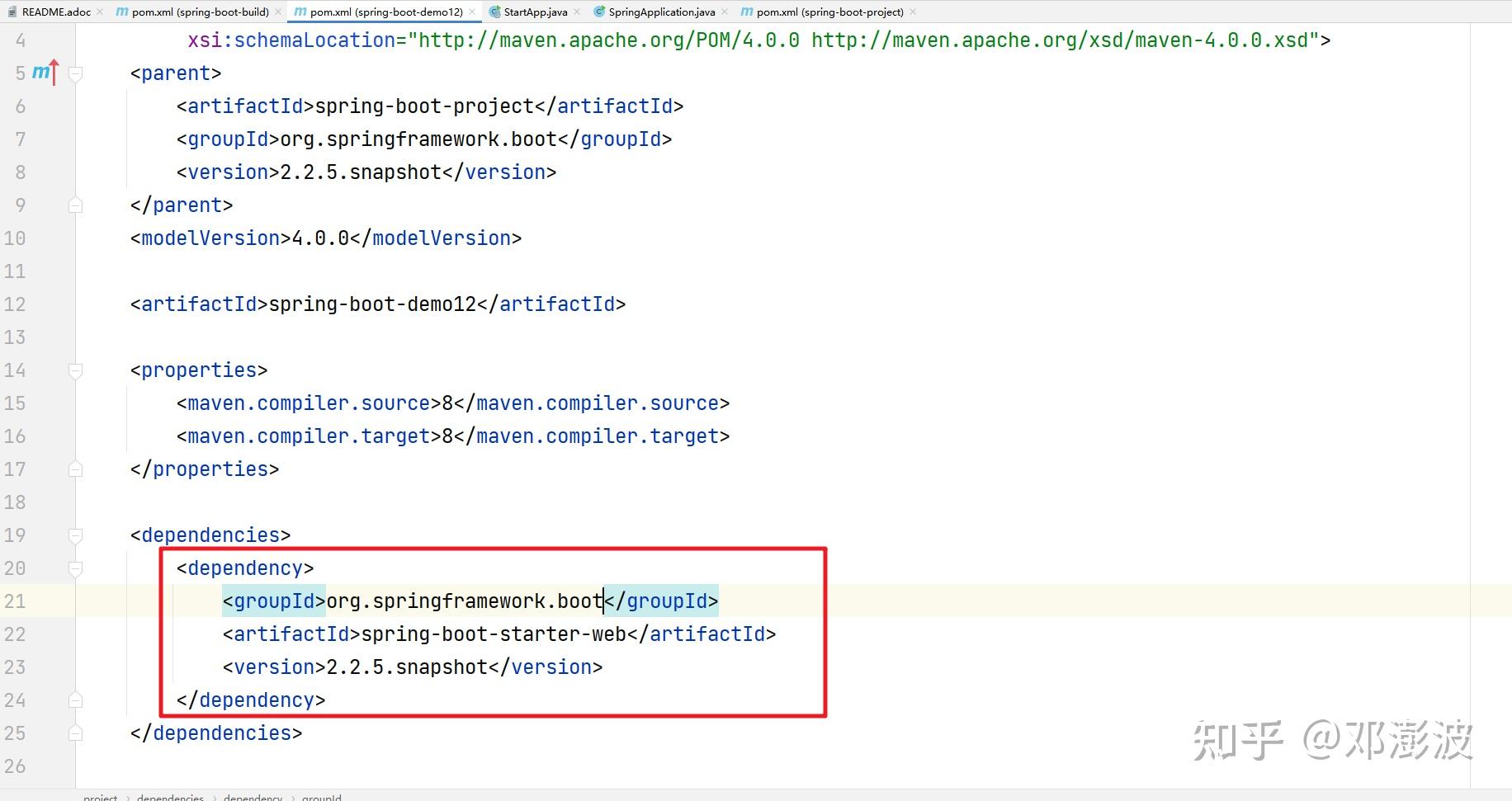Click highlighted closing </groupId> tag on line 21
The height and width of the screenshot is (801, 1512).
[x=661, y=601]
